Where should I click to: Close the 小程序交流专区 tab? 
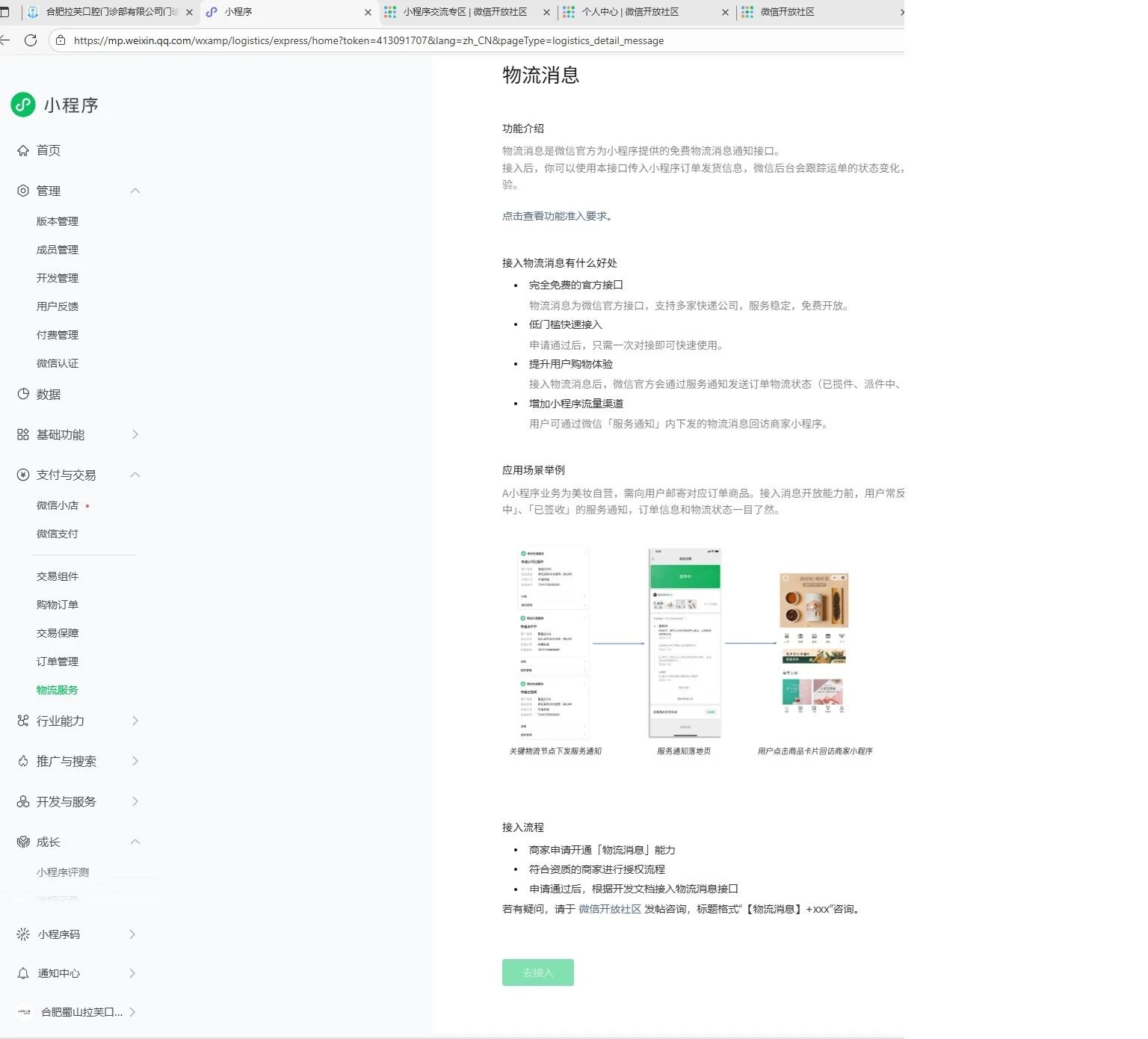coord(546,12)
